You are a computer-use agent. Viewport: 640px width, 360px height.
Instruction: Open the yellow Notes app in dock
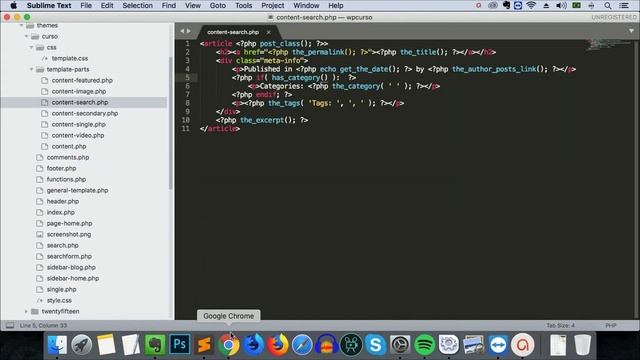click(x=106, y=344)
